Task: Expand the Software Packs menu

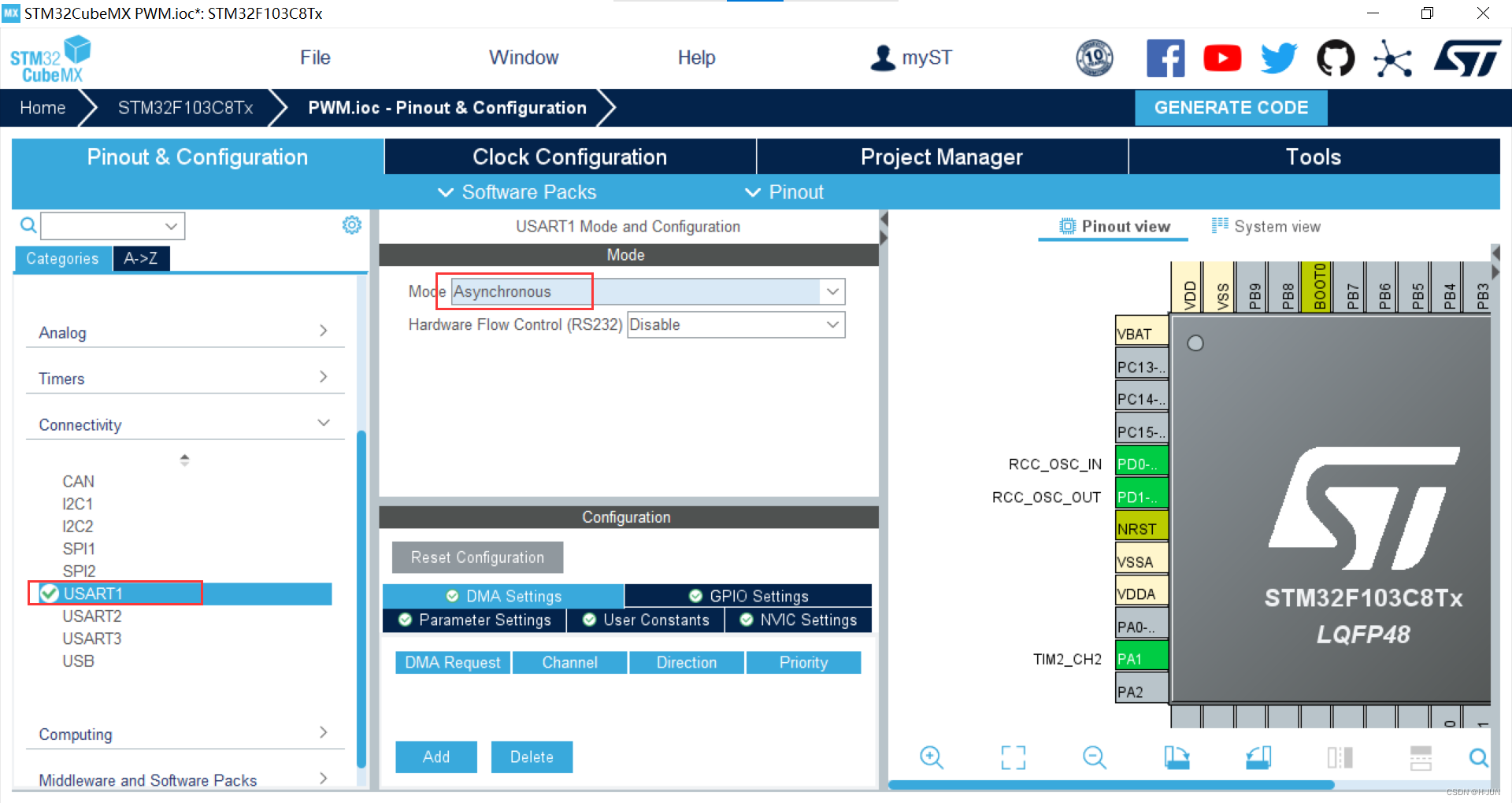Action: [x=517, y=192]
